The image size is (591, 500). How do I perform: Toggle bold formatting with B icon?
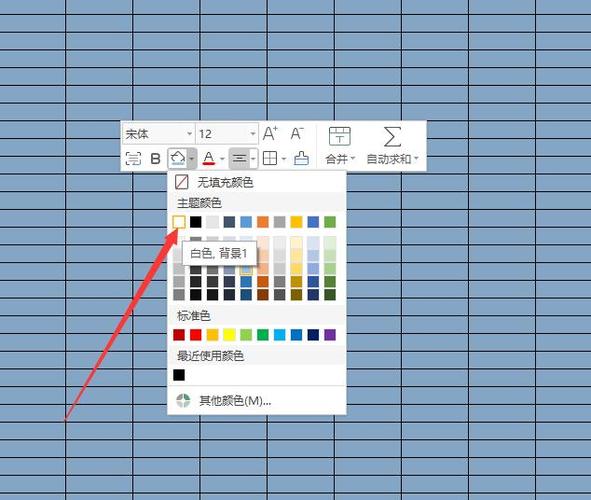tap(155, 159)
